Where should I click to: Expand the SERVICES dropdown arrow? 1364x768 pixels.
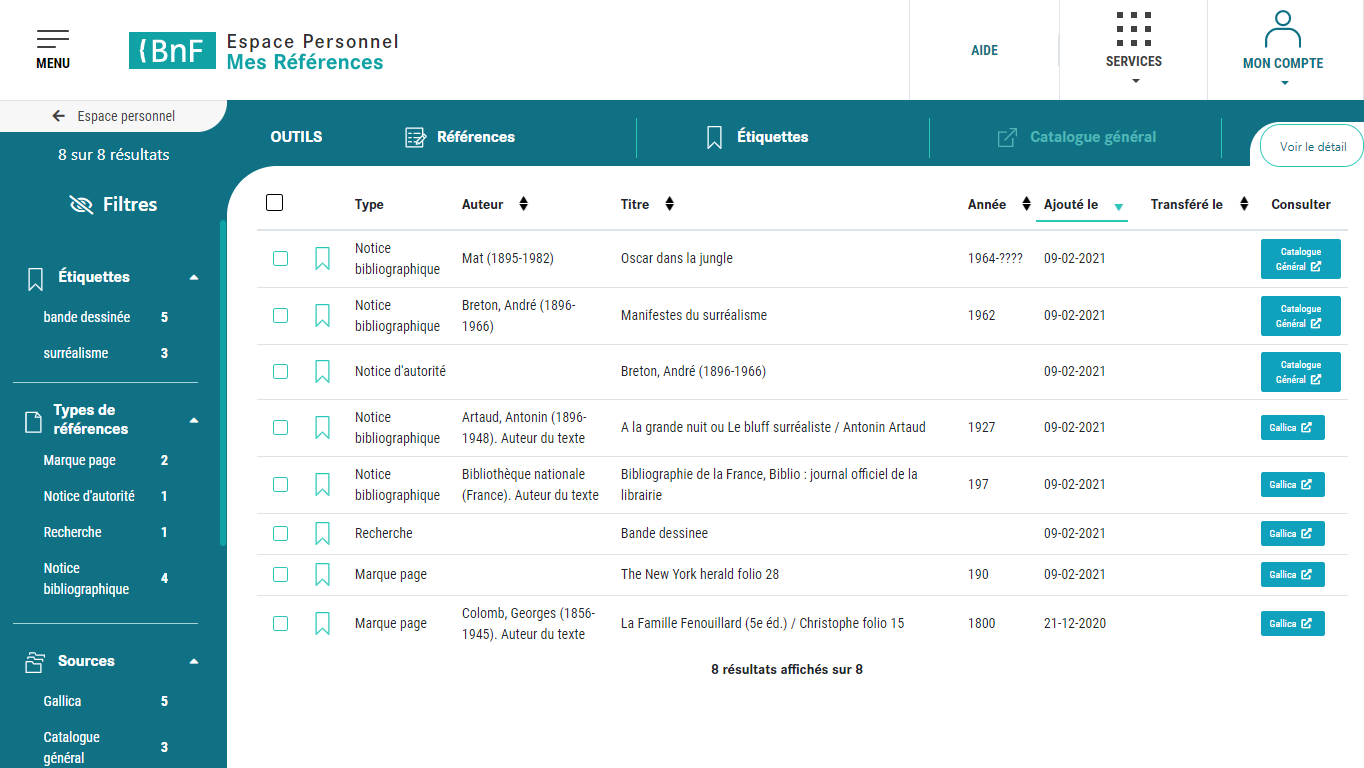pos(1135,81)
